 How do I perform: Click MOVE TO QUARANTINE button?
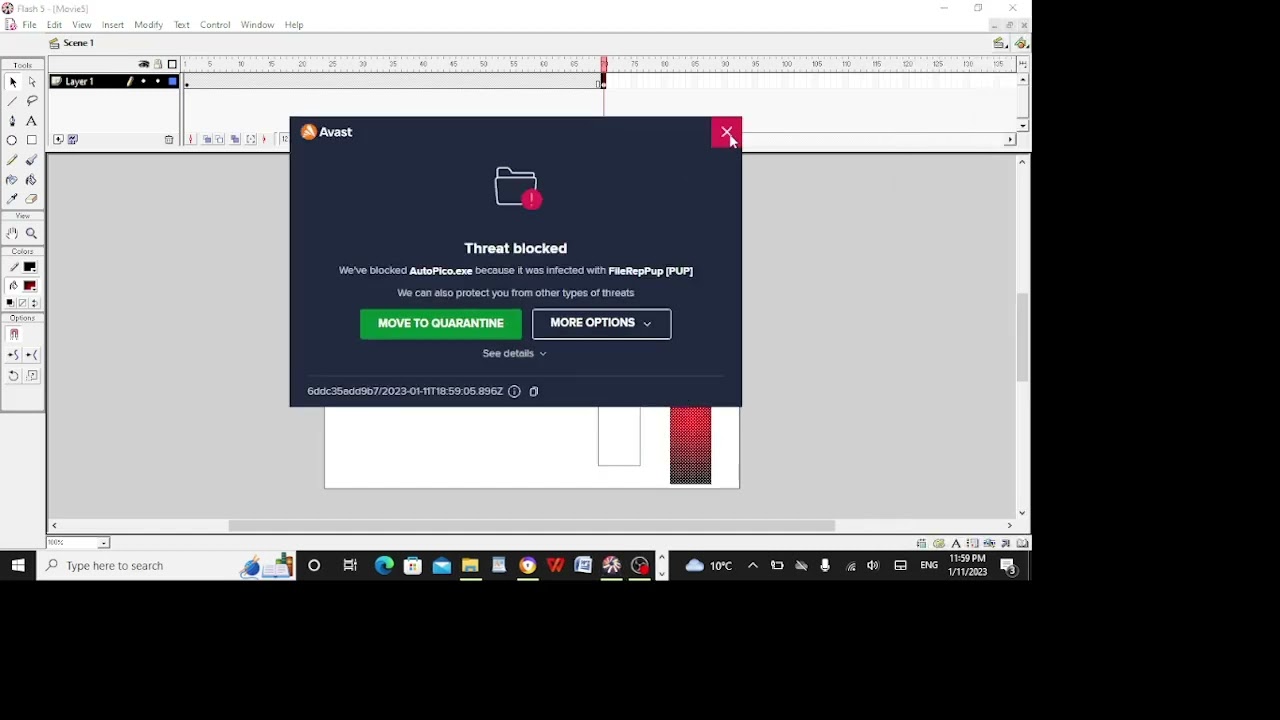point(440,323)
